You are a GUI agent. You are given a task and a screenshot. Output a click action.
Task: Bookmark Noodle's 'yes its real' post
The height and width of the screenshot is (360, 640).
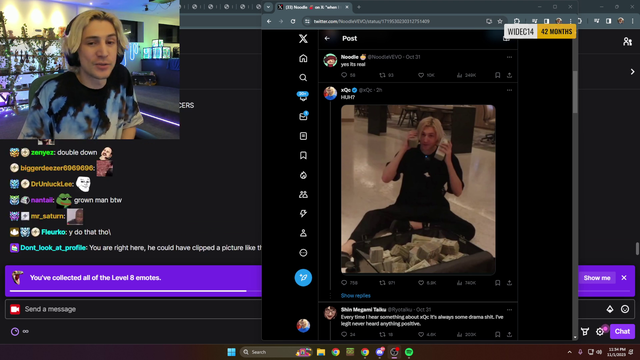coord(498,75)
